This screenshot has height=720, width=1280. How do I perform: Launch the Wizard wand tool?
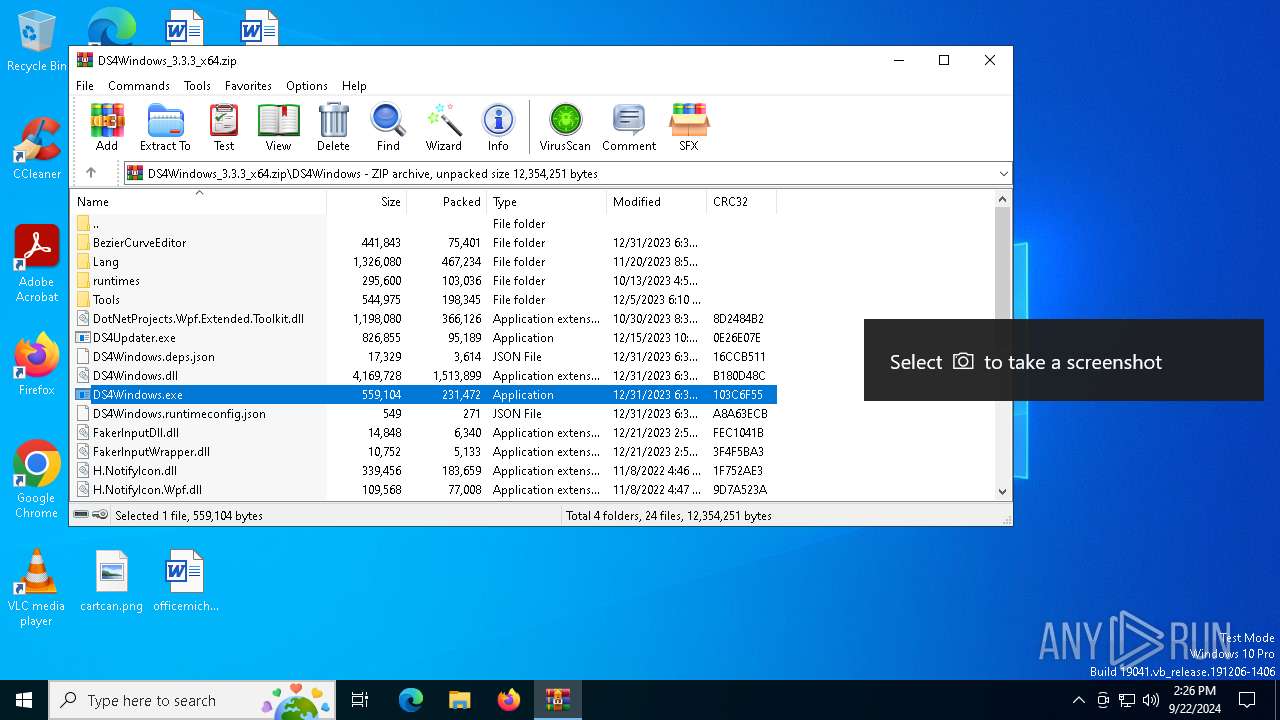(443, 127)
